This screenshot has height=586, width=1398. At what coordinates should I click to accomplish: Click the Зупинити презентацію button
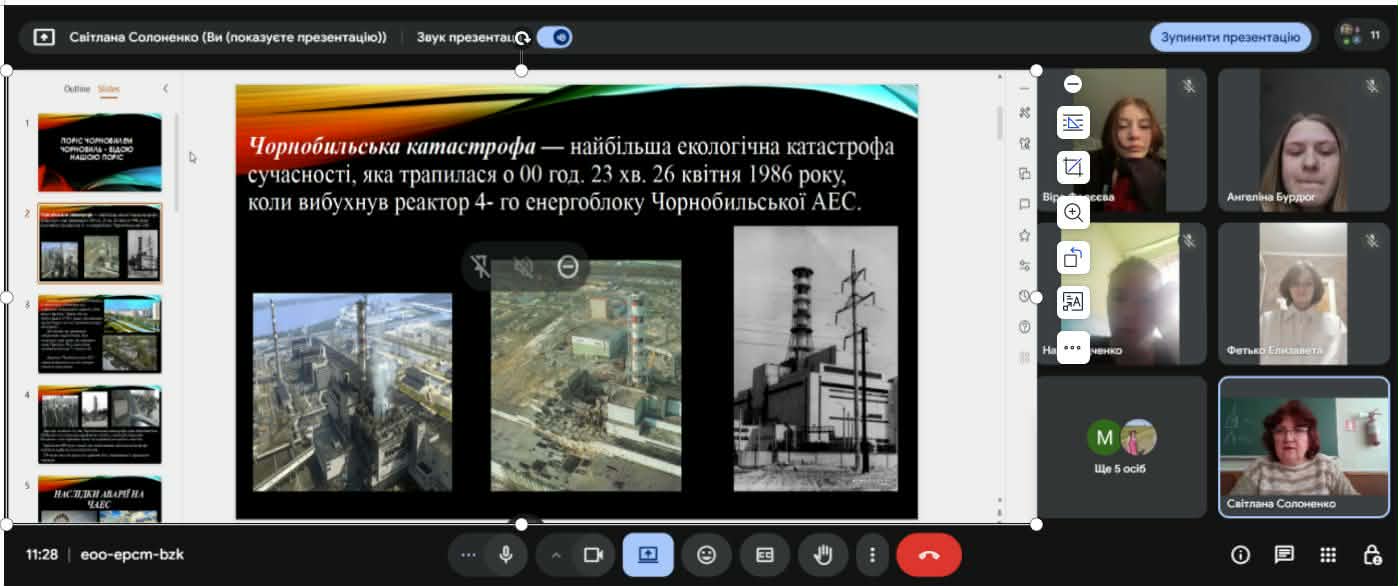[1230, 37]
